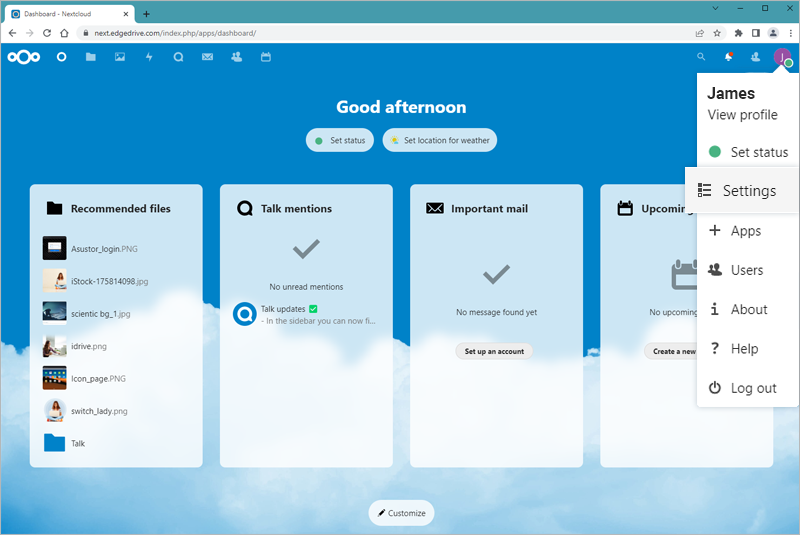Open switch_lady.png file
Viewport: 800px width, 535px height.
pos(116,411)
